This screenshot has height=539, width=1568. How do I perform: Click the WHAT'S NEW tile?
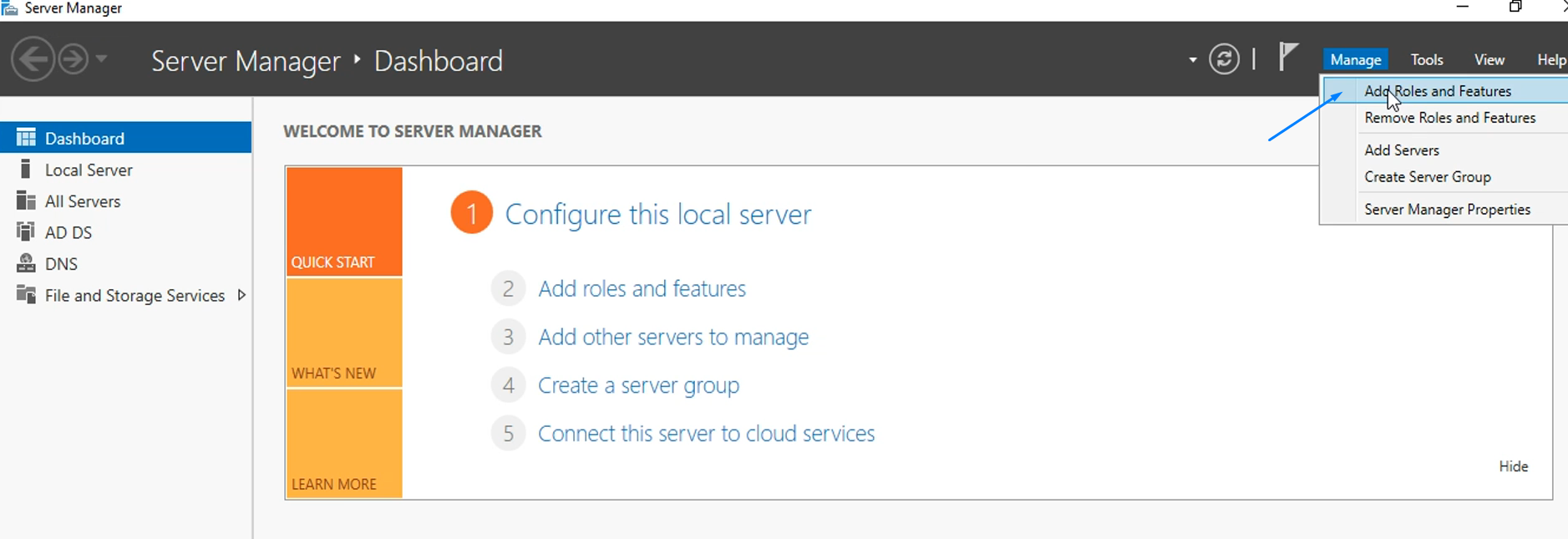click(344, 333)
